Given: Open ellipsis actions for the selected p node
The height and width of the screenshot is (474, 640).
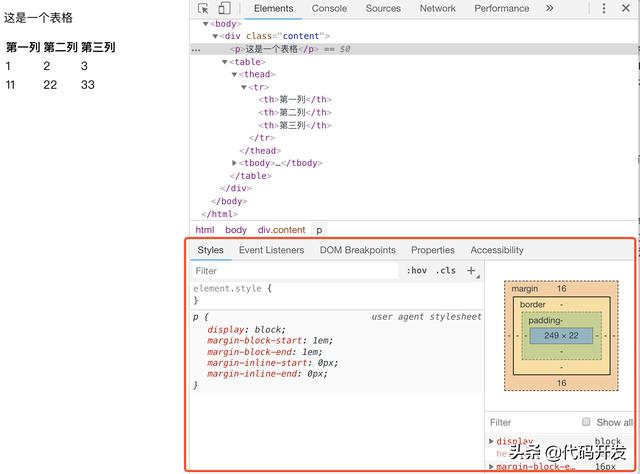Looking at the screenshot, I should click(x=196, y=50).
